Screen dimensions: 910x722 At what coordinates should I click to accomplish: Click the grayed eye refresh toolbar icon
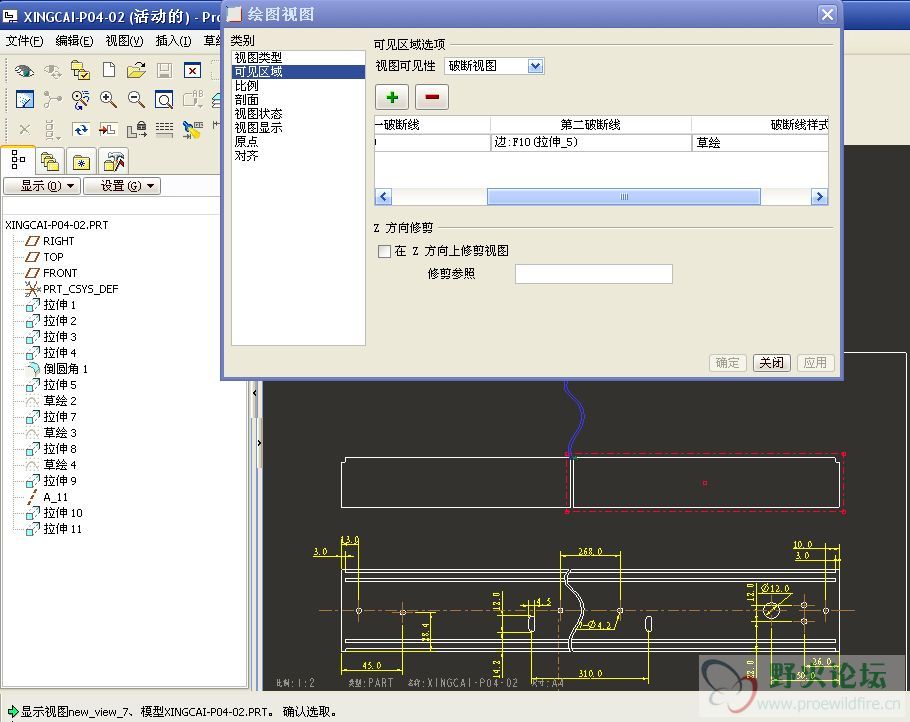pyautogui.click(x=52, y=71)
